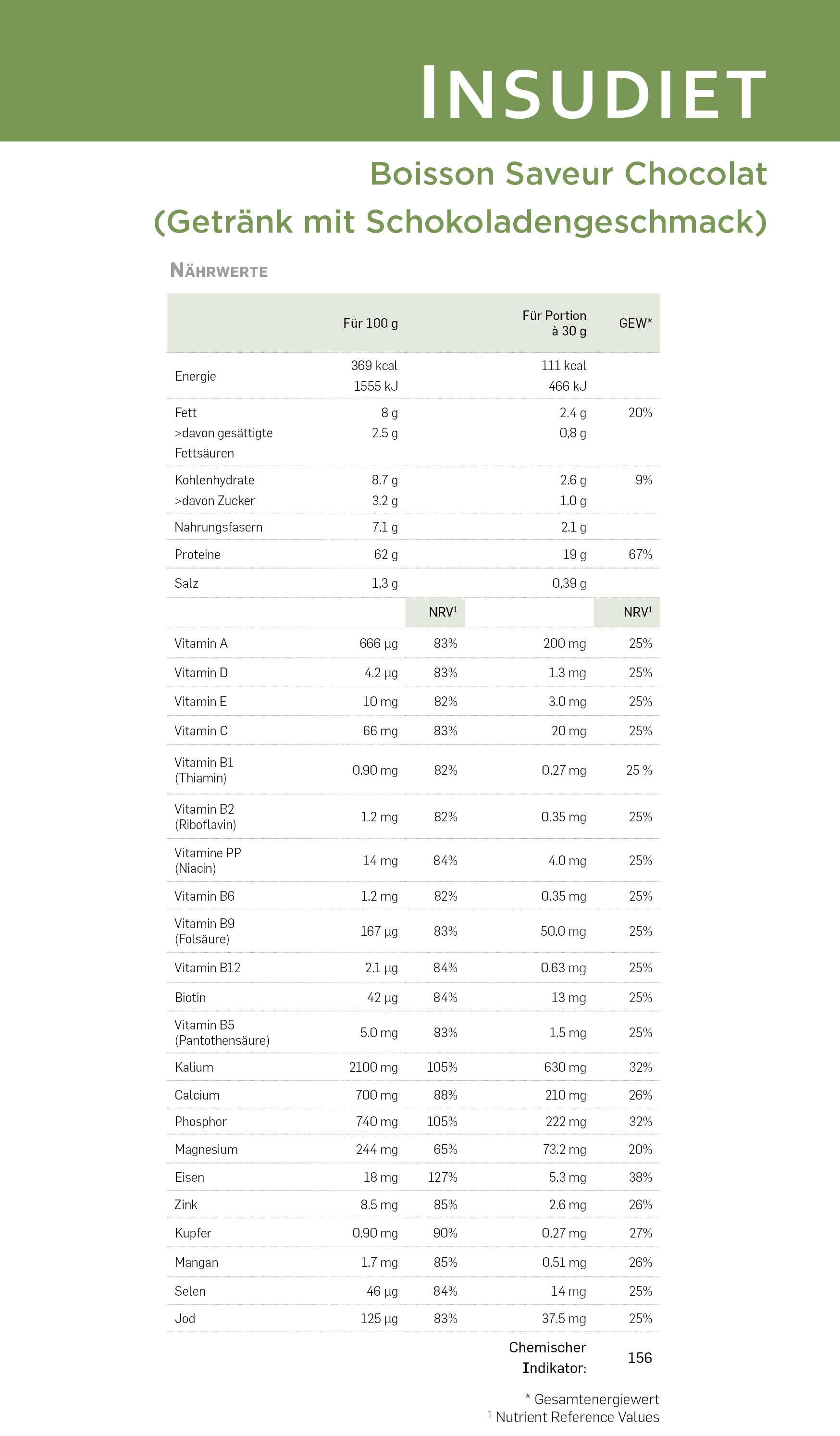Viewport: 840px width, 1436px height.
Task: Click the Vitamin A row label
Action: [x=201, y=644]
